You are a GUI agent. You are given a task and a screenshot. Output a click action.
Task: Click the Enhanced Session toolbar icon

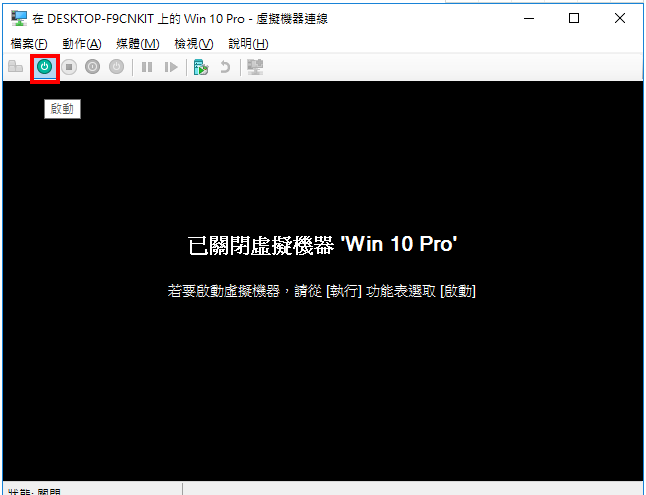(x=255, y=67)
